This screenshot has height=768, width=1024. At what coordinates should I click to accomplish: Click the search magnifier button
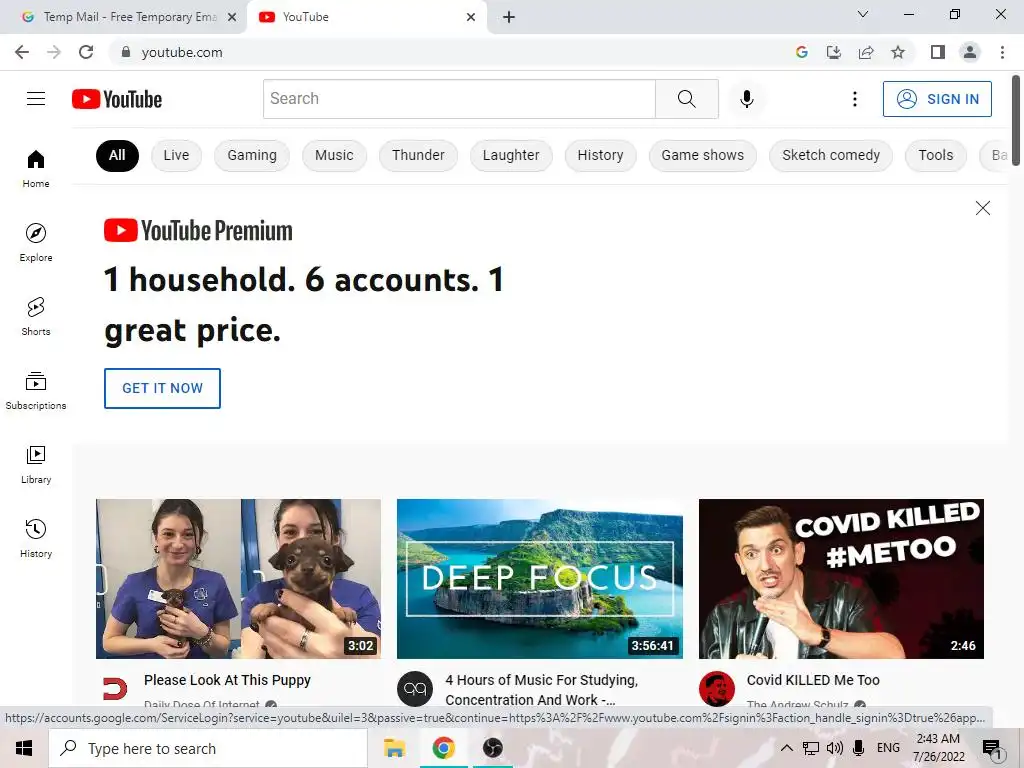(x=686, y=99)
